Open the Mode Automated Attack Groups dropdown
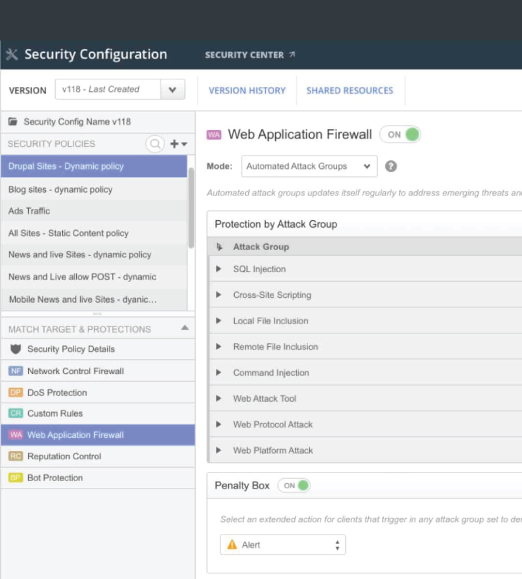522x579 pixels. point(309,166)
